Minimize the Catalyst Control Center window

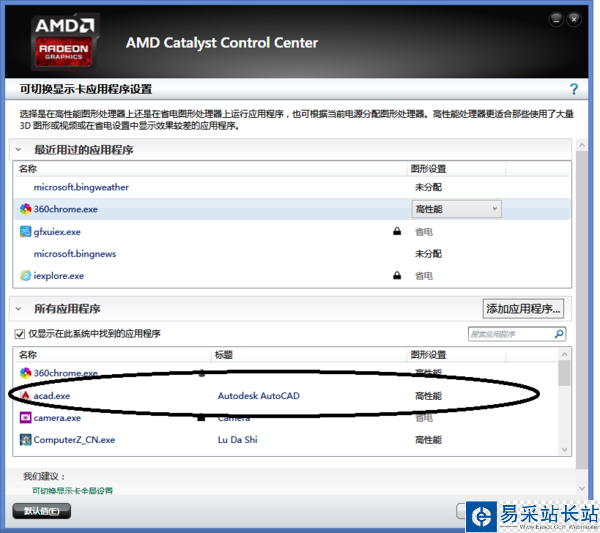click(556, 19)
